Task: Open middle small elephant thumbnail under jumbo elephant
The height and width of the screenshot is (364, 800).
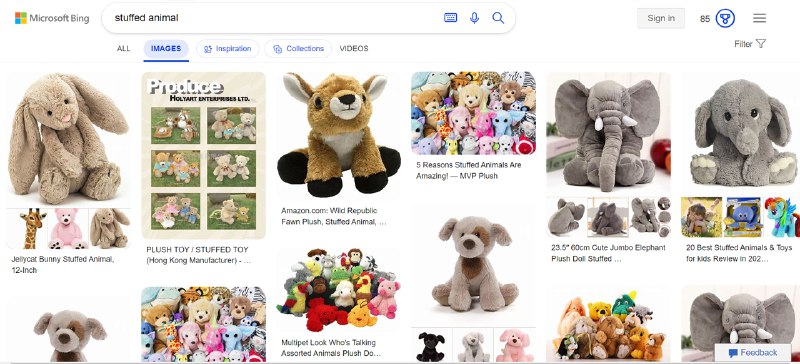Action: click(608, 217)
